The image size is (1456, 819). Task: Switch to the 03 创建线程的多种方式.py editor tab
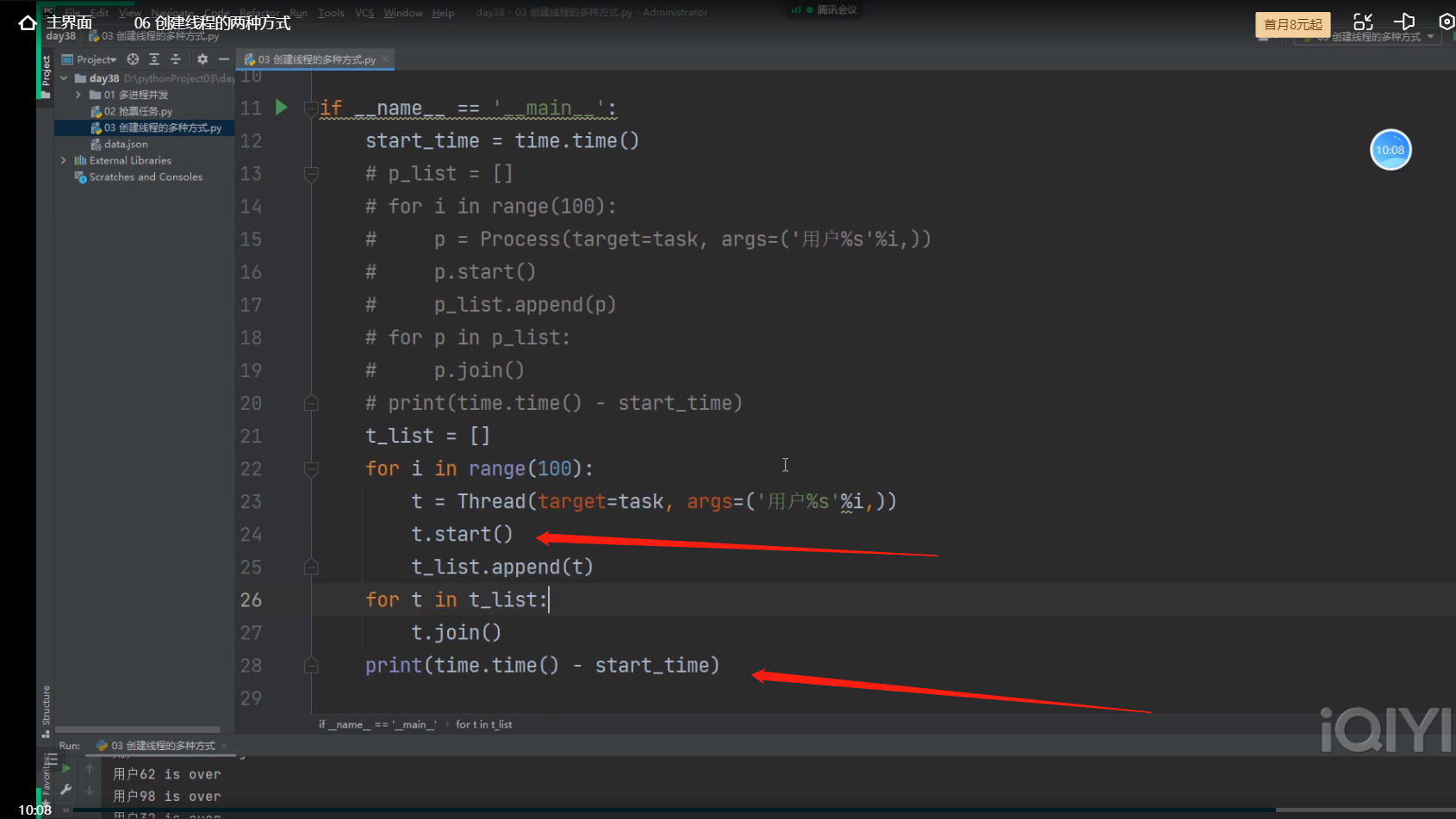[x=316, y=59]
